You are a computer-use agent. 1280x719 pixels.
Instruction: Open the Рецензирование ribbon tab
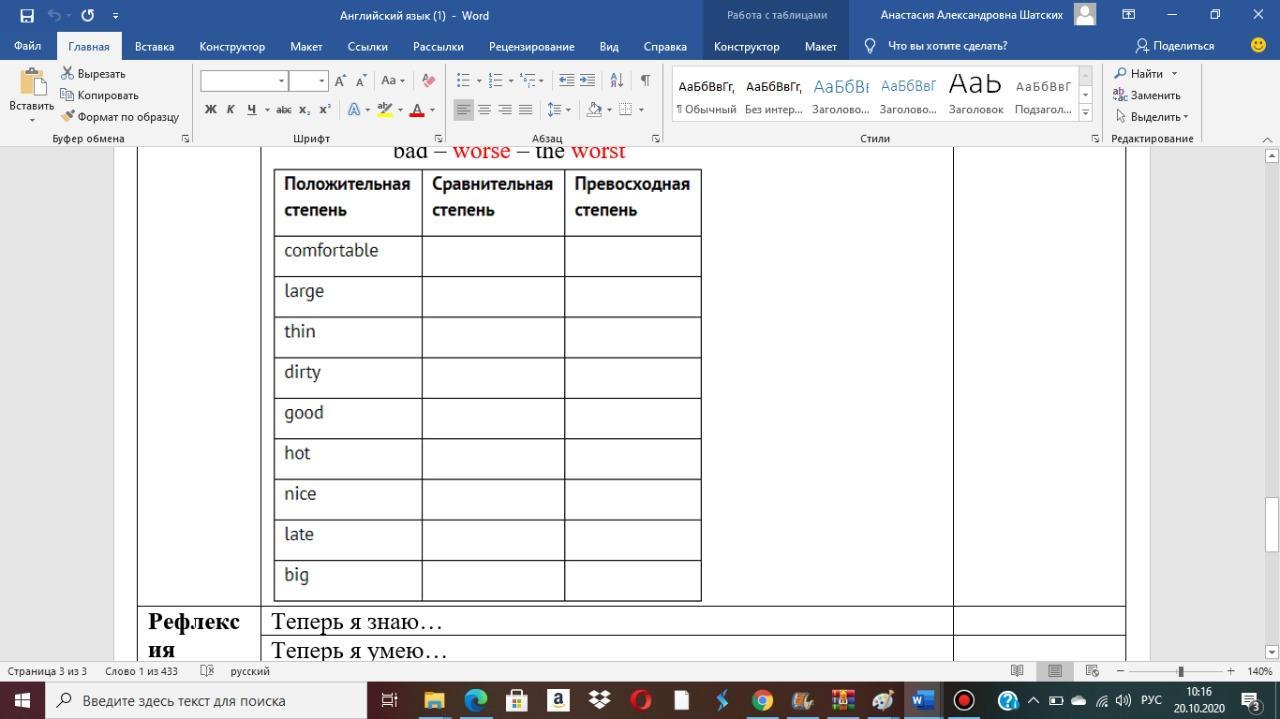click(531, 46)
